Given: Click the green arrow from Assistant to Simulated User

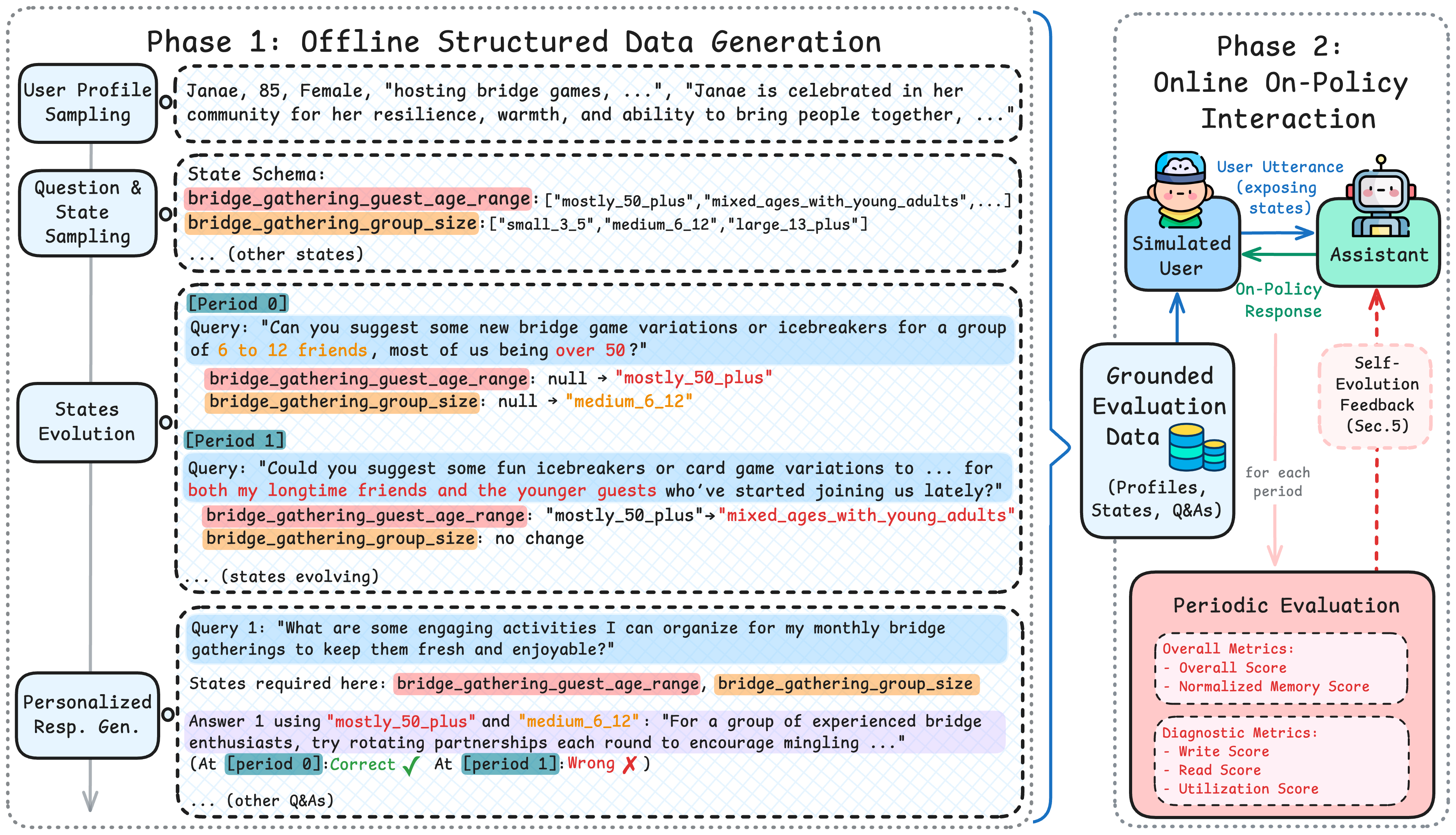Looking at the screenshot, I should (x=1279, y=254).
